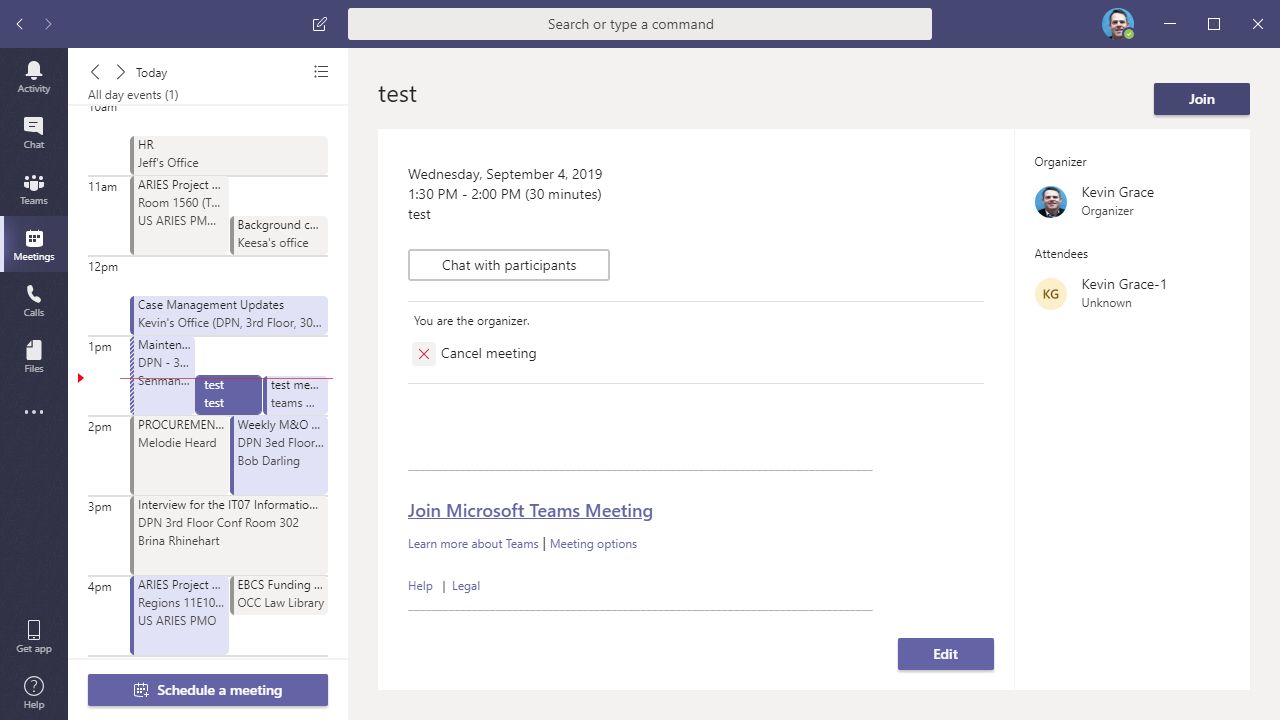Click the back navigation arrow
The height and width of the screenshot is (720, 1280).
point(19,24)
